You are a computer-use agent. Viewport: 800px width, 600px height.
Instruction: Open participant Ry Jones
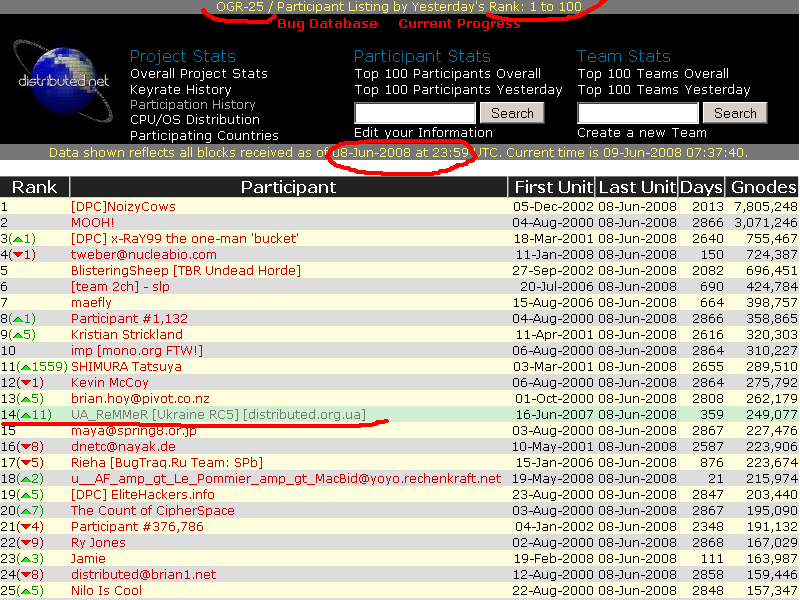[98, 543]
